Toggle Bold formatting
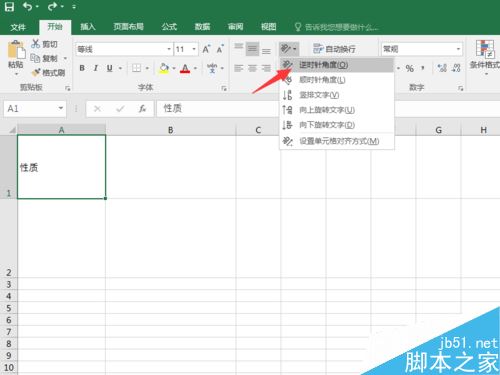The image size is (500, 375). (x=82, y=68)
